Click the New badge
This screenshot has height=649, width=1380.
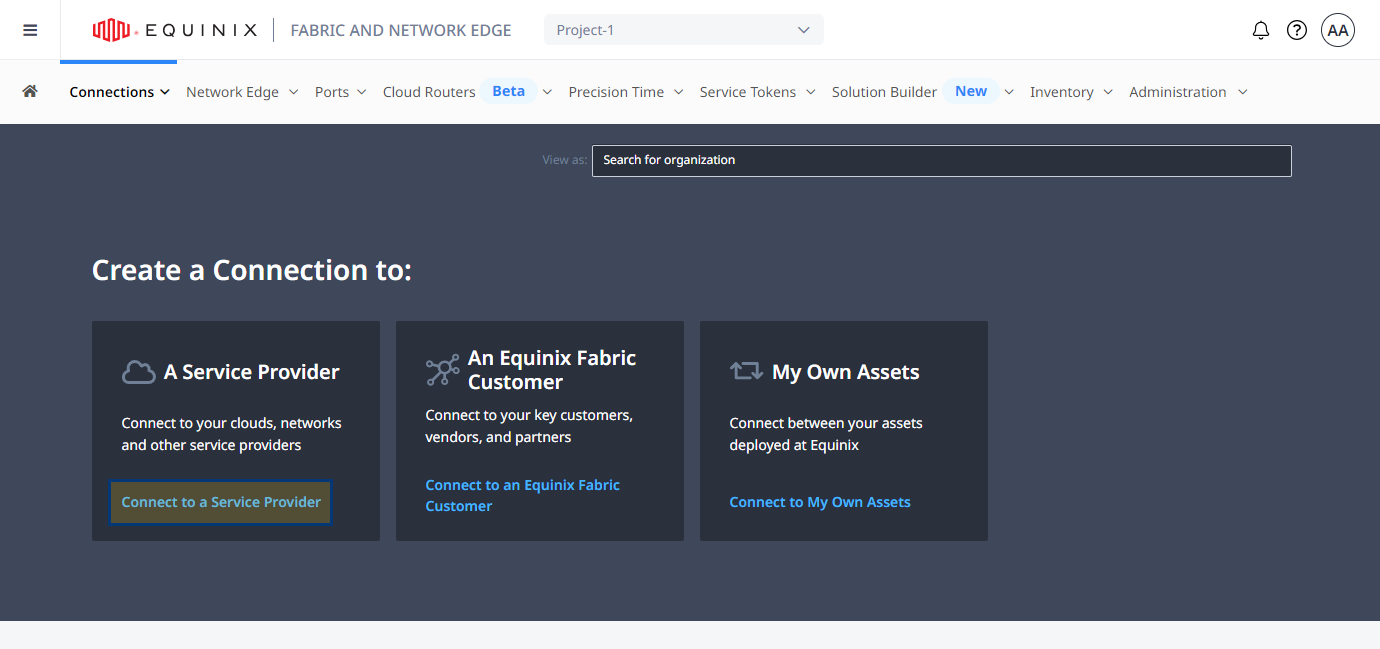tap(971, 91)
